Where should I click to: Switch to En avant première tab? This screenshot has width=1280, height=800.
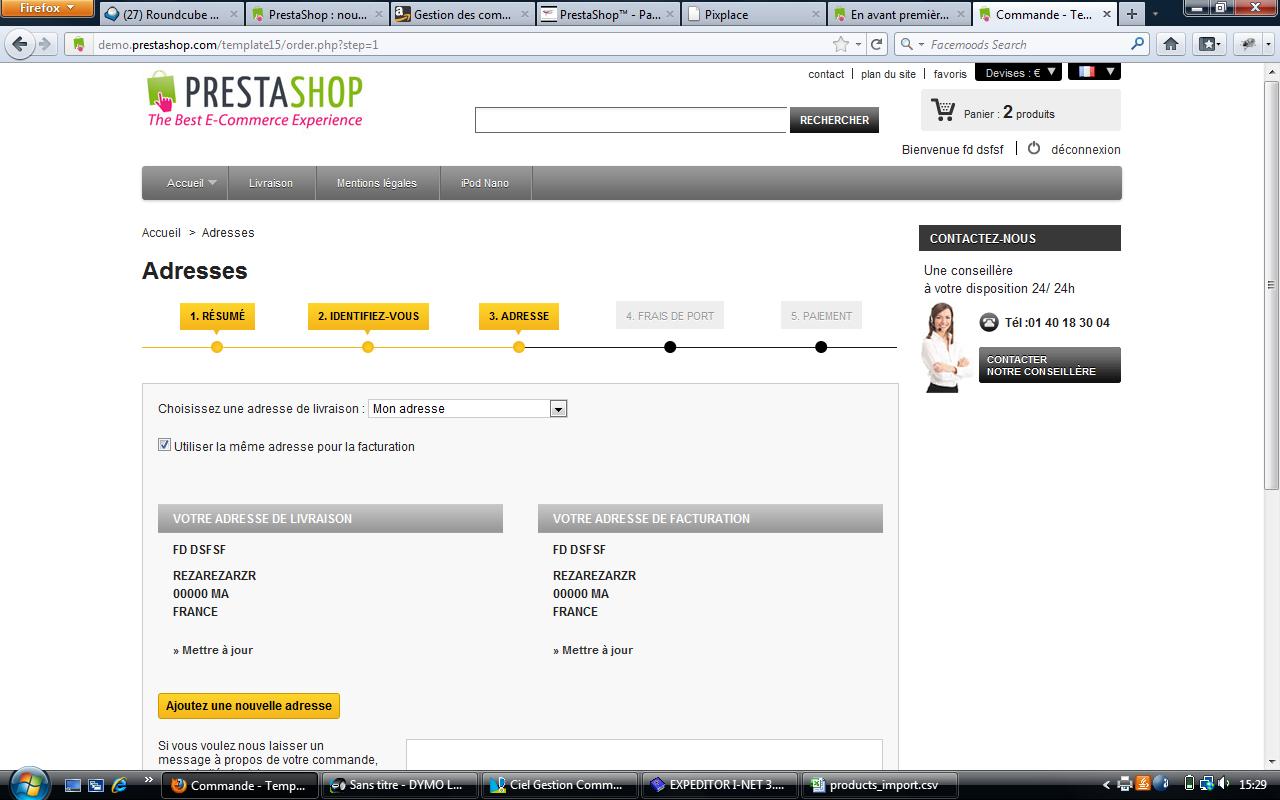tap(900, 14)
